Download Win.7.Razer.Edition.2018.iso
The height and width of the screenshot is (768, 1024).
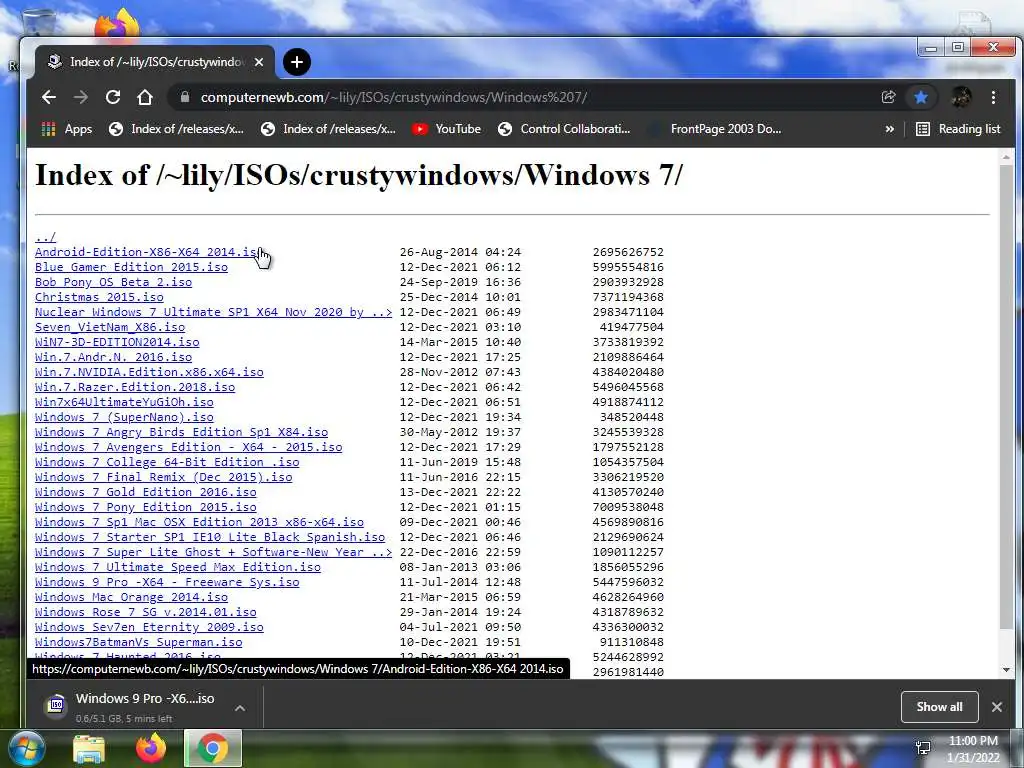point(135,387)
